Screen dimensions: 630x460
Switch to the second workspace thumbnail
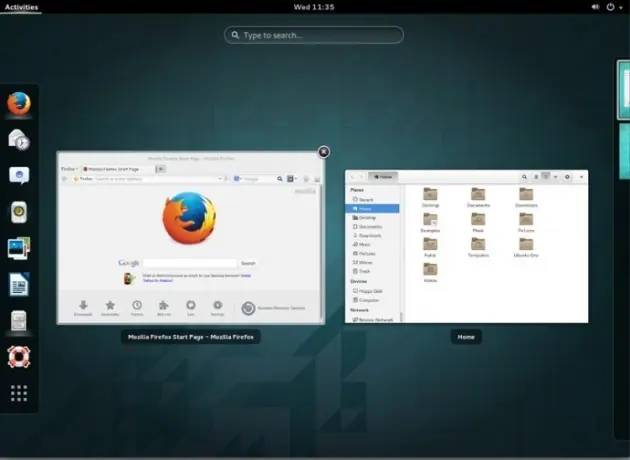pyautogui.click(x=624, y=151)
